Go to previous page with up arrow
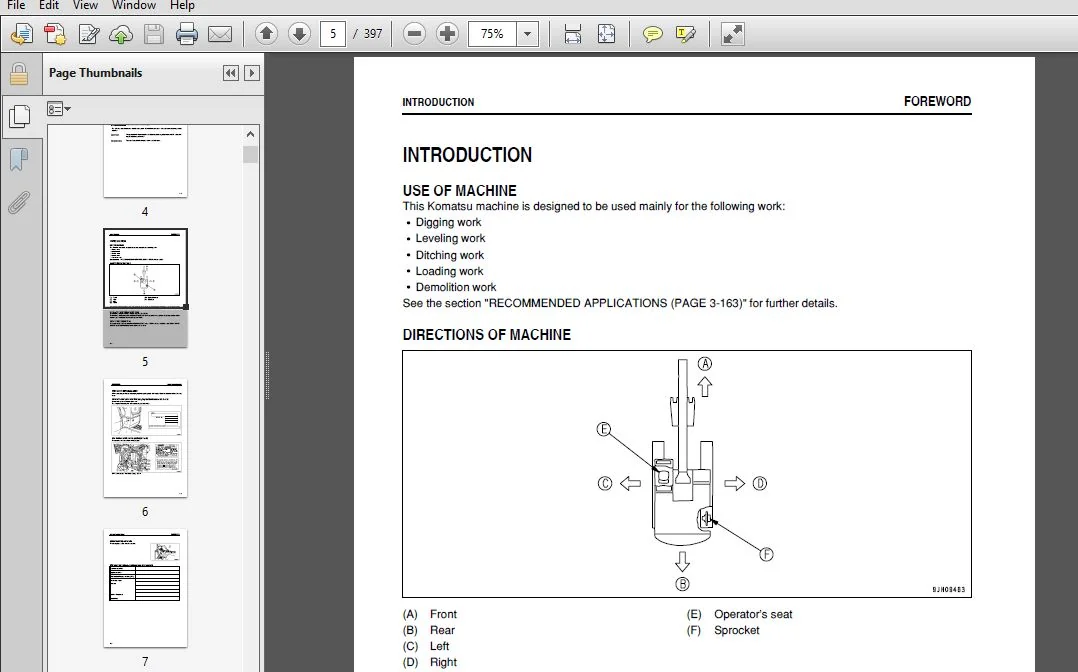The height and width of the screenshot is (672, 1078). tap(266, 34)
